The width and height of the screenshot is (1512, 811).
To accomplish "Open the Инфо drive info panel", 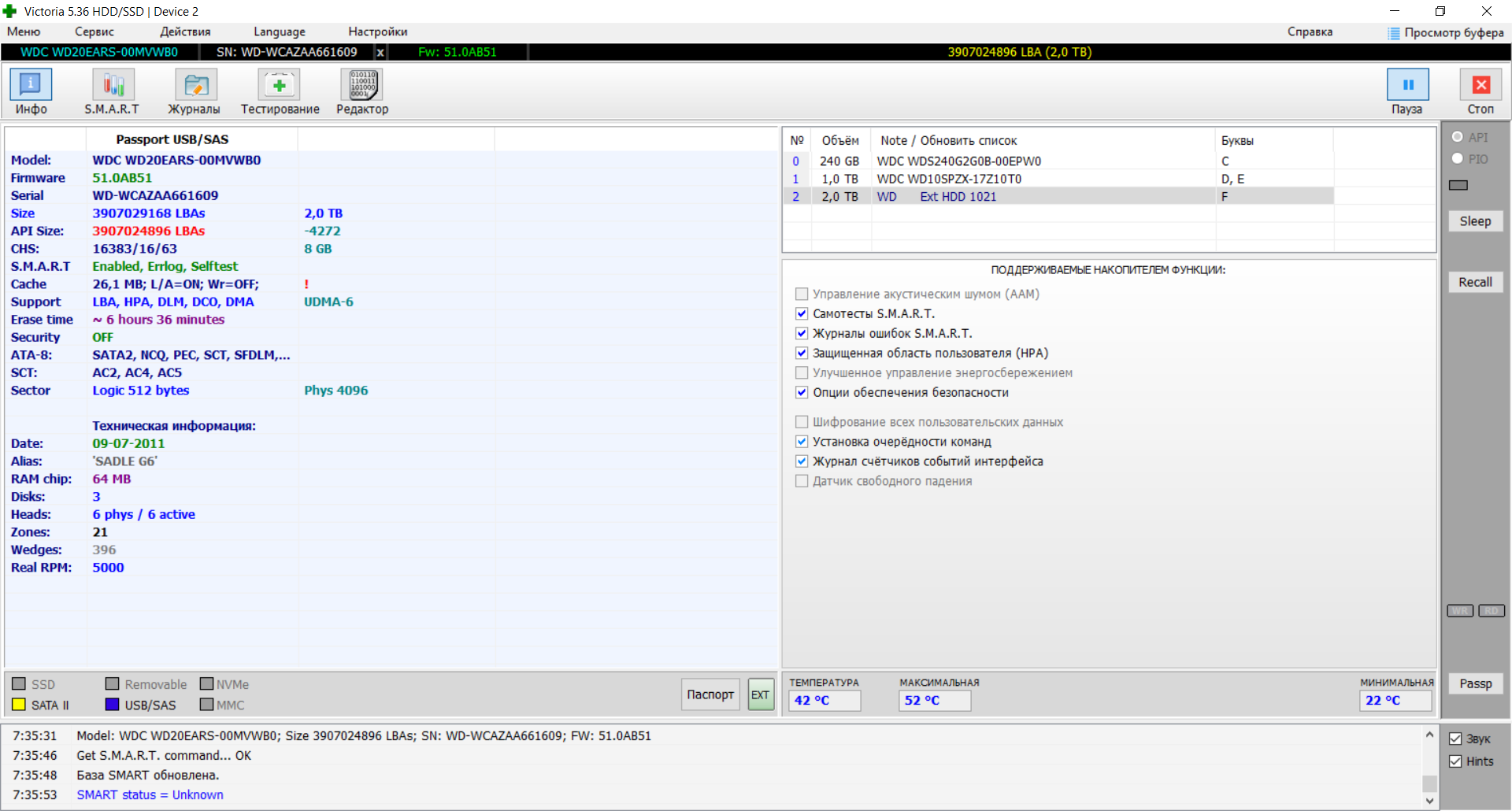I will coord(31,91).
